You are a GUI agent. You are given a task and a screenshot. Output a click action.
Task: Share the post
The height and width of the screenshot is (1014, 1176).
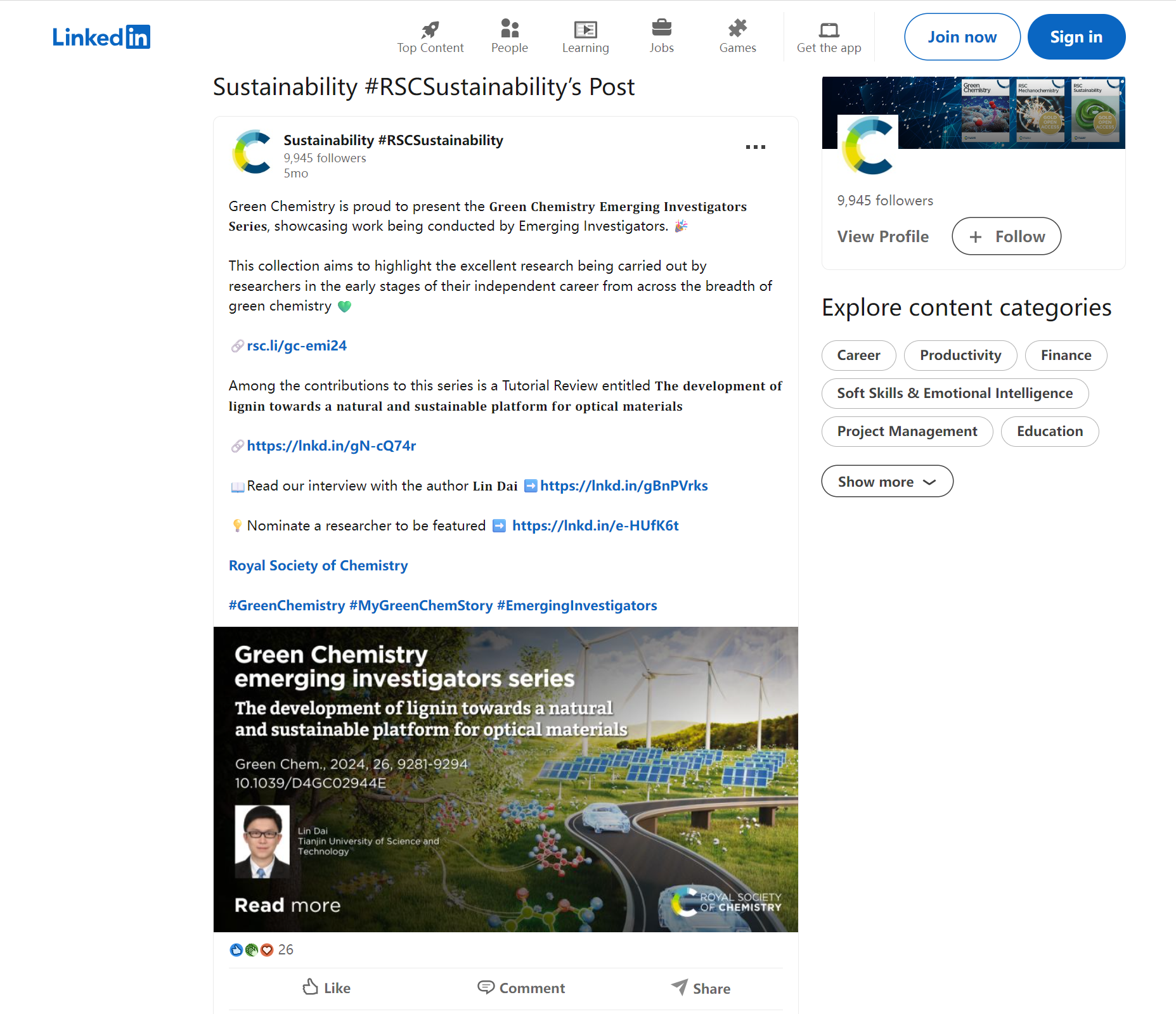click(x=701, y=988)
